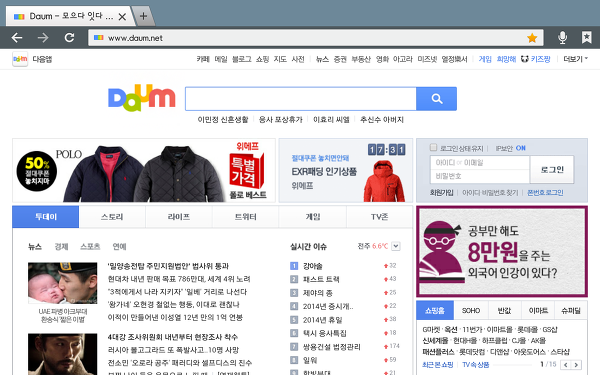
Task: Open trending item 제야의 종
Action: (318, 293)
